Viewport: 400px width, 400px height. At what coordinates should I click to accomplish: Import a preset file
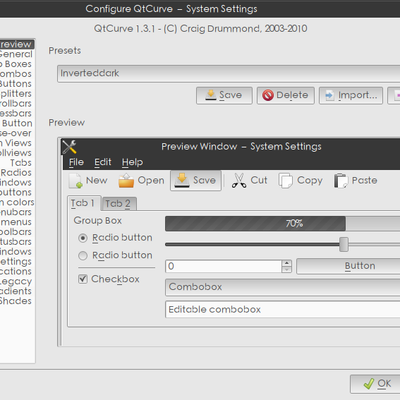[351, 96]
